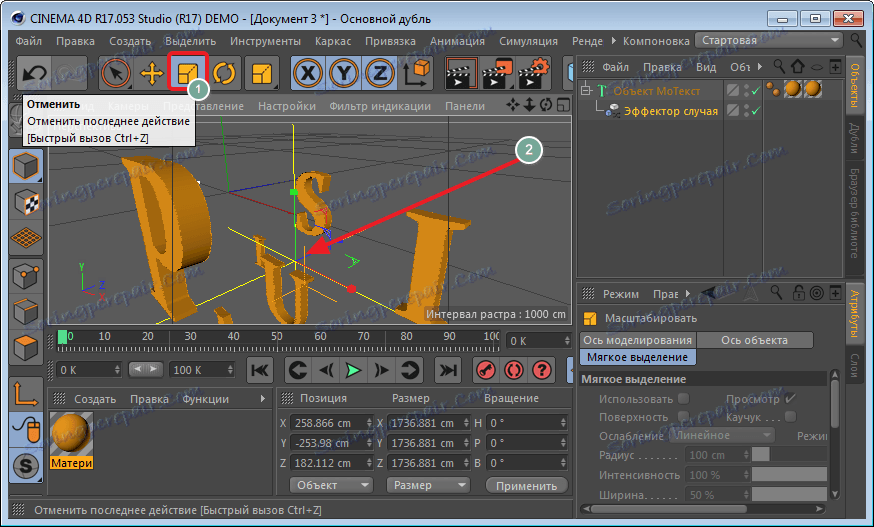Toggle the Z axis lock
The height and width of the screenshot is (527, 874).
(x=379, y=73)
